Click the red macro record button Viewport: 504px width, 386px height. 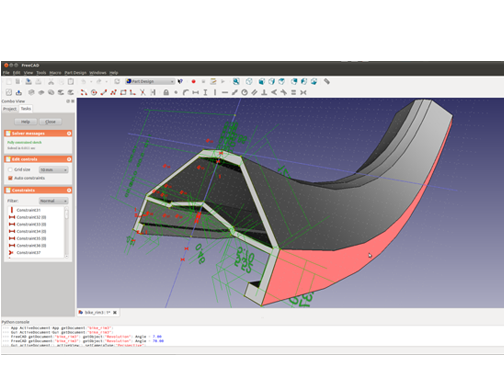(193, 82)
